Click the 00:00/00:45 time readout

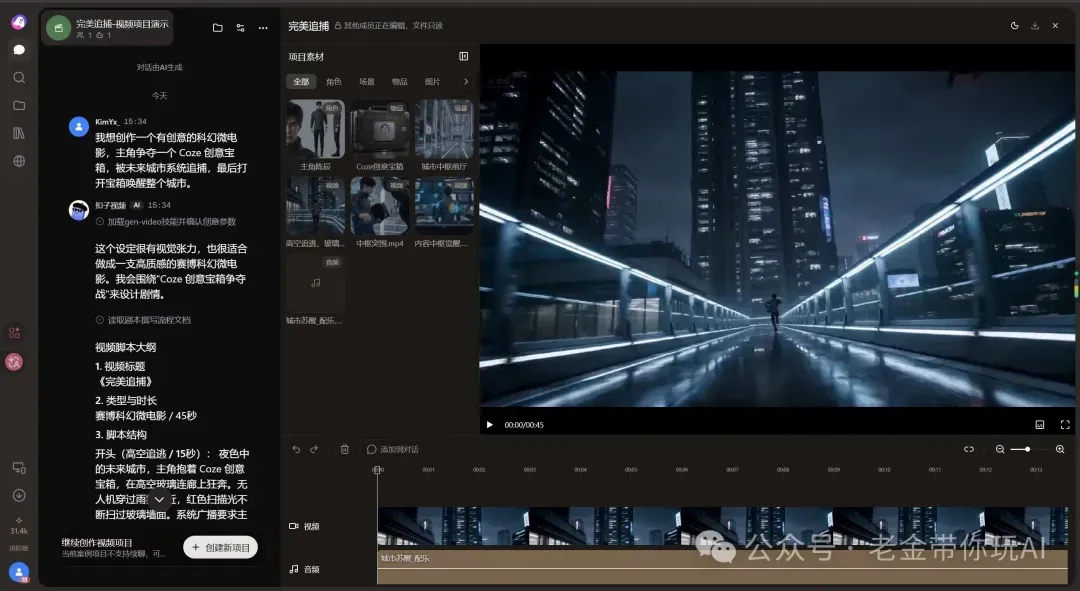point(524,425)
